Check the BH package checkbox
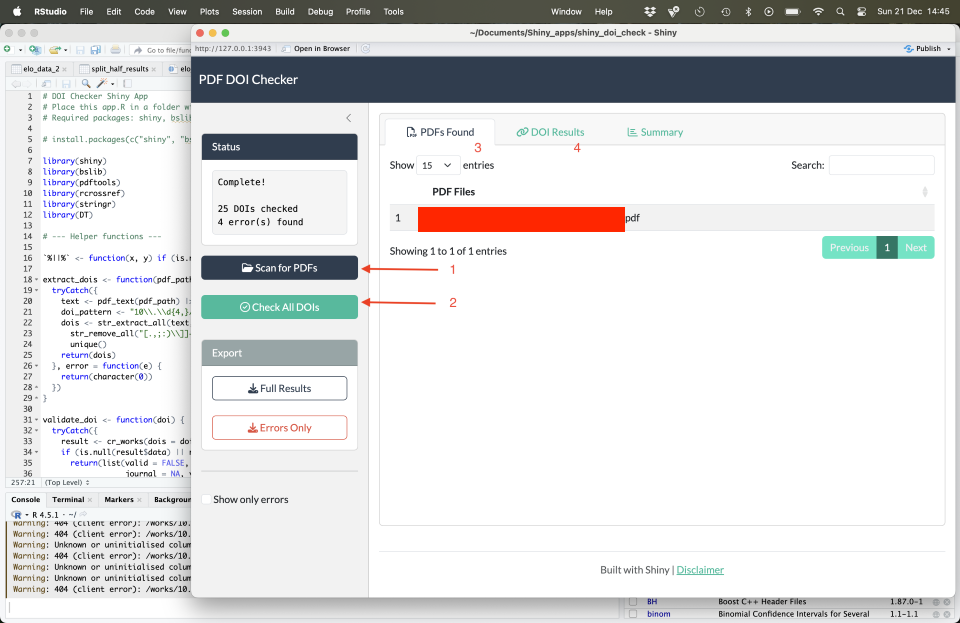960x623 pixels. [x=633, y=602]
